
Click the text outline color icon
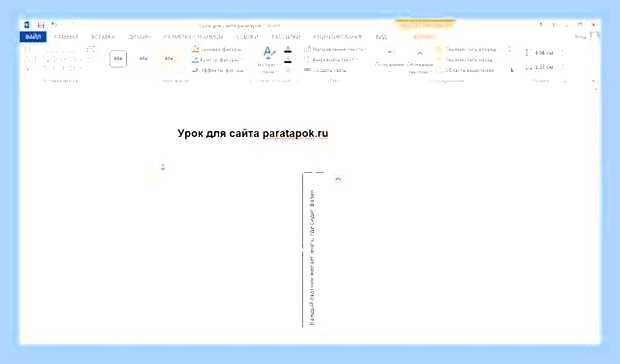pyautogui.click(x=288, y=60)
